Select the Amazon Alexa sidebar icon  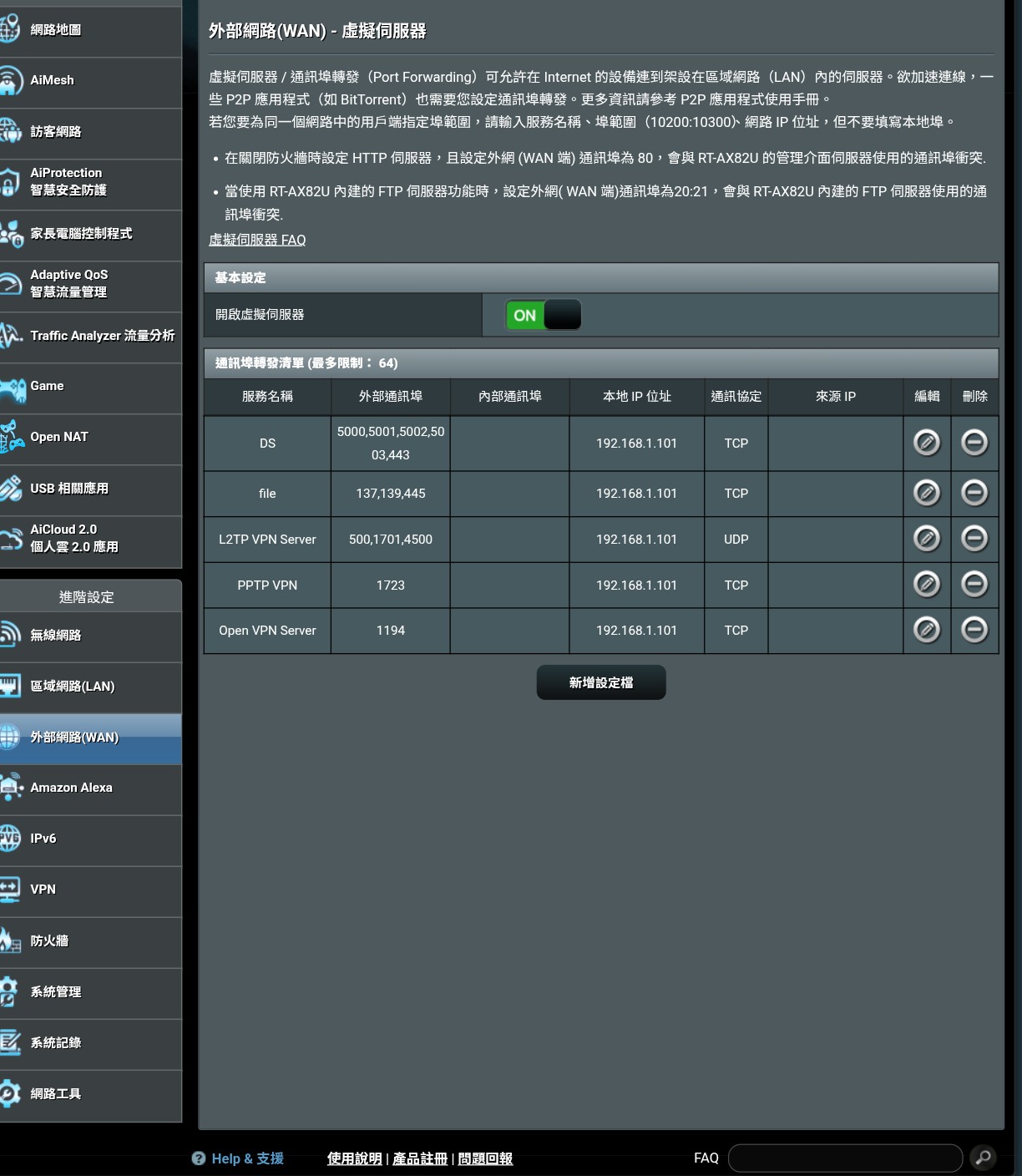tap(11, 787)
